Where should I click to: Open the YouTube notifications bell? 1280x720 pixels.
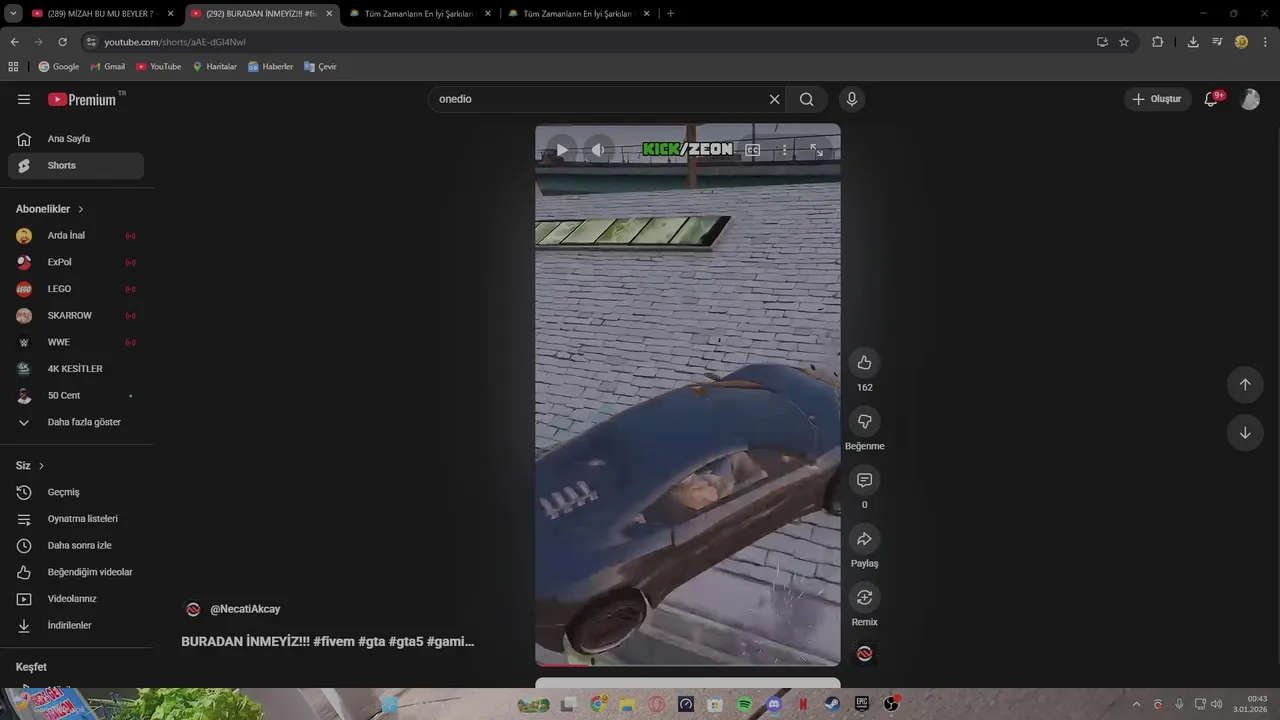(1211, 99)
